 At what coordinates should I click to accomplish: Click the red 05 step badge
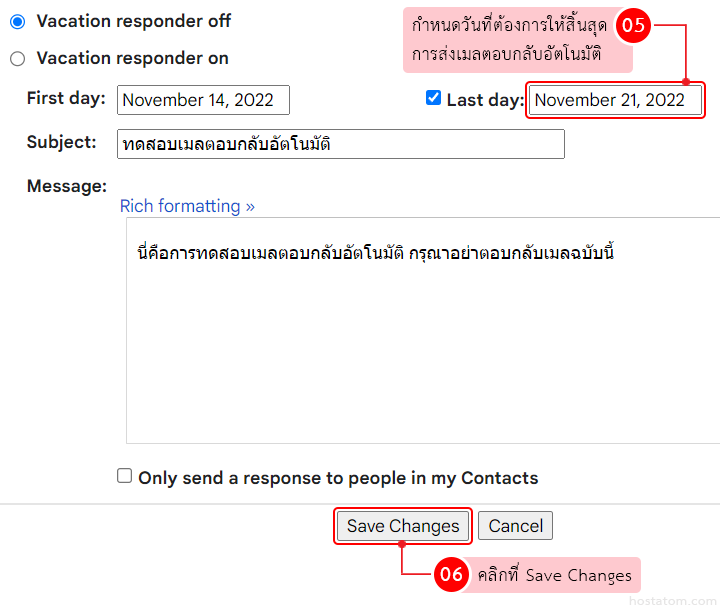(x=632, y=27)
